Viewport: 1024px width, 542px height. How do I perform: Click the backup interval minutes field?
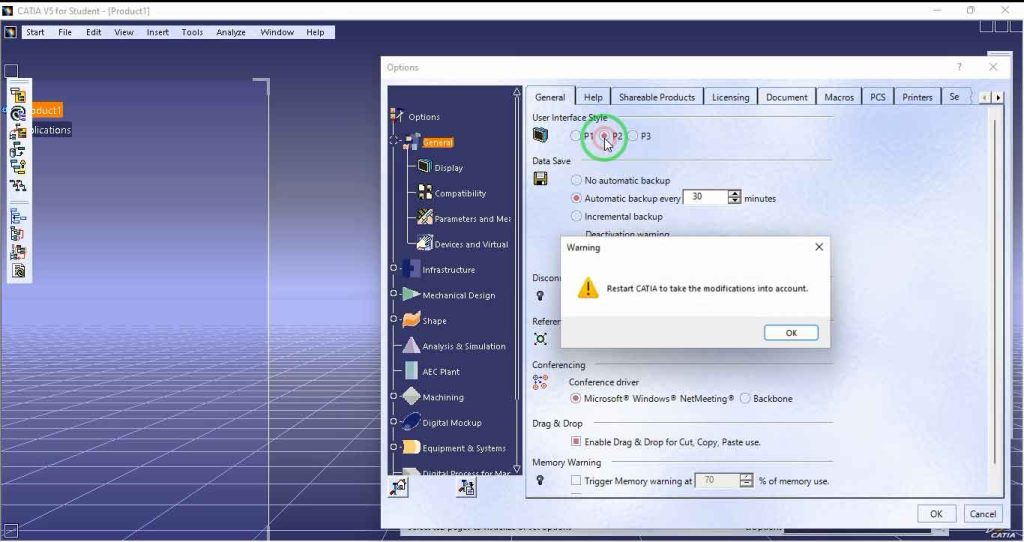704,198
